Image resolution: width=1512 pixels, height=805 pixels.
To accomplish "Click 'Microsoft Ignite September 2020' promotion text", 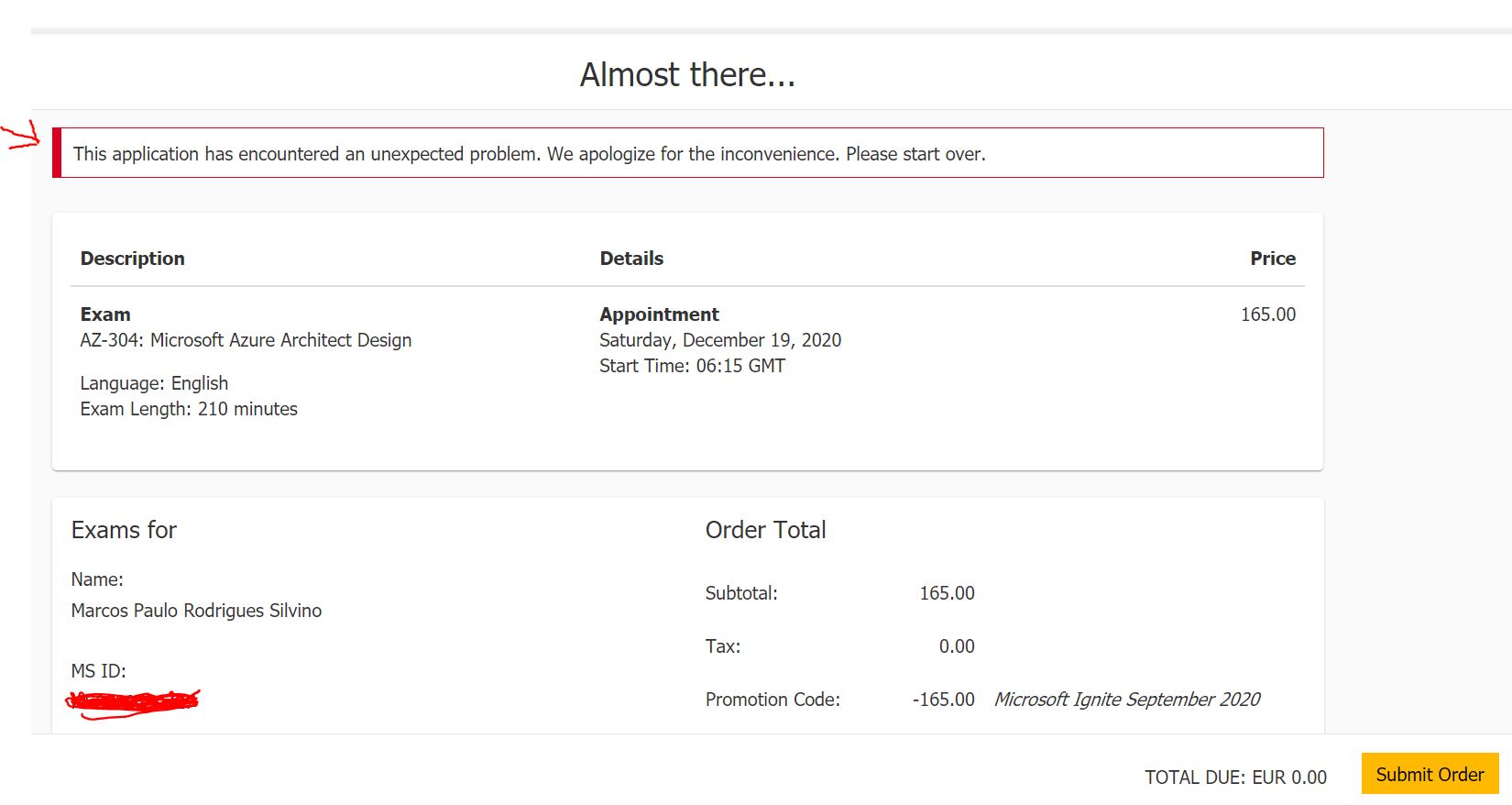I will click(x=1127, y=700).
